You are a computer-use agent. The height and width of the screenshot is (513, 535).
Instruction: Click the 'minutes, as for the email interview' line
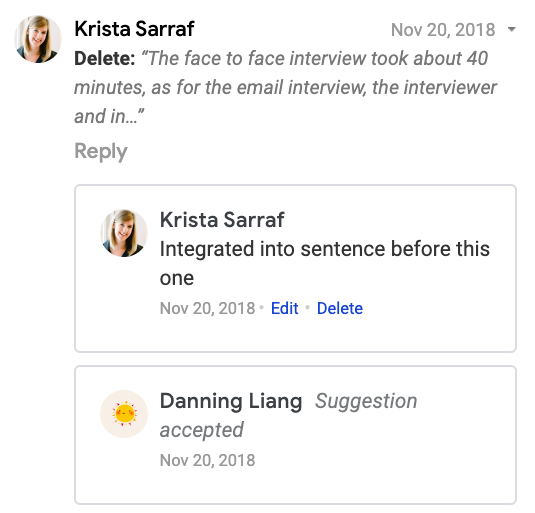pos(285,88)
